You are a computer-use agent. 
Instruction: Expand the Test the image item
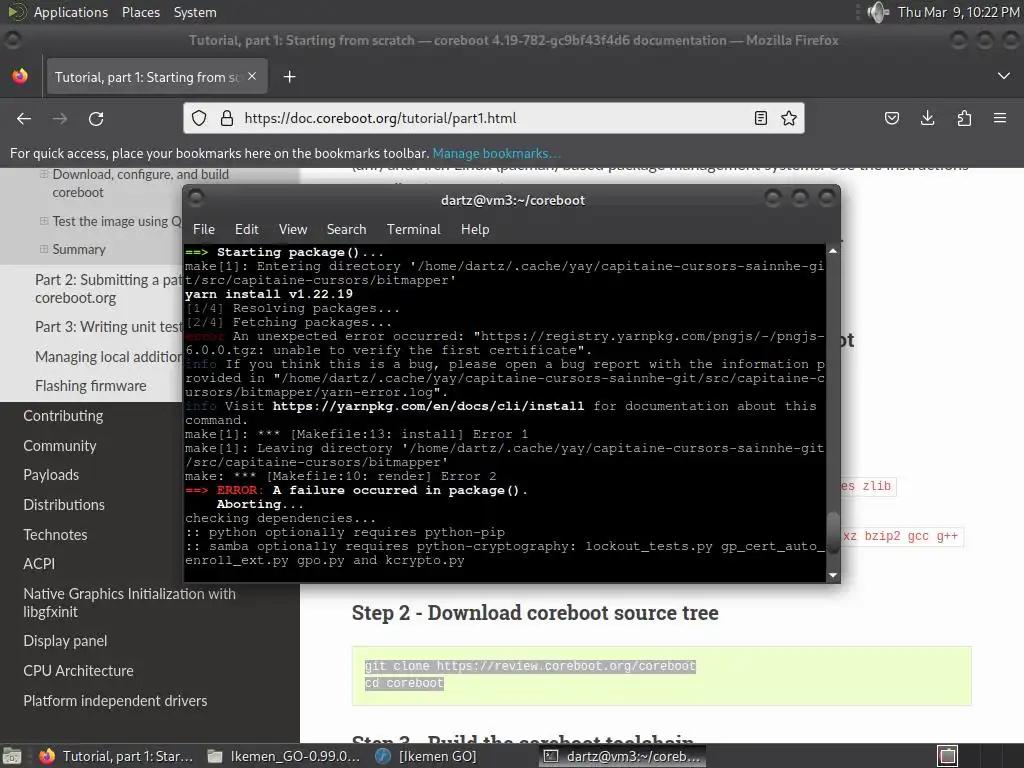(44, 221)
